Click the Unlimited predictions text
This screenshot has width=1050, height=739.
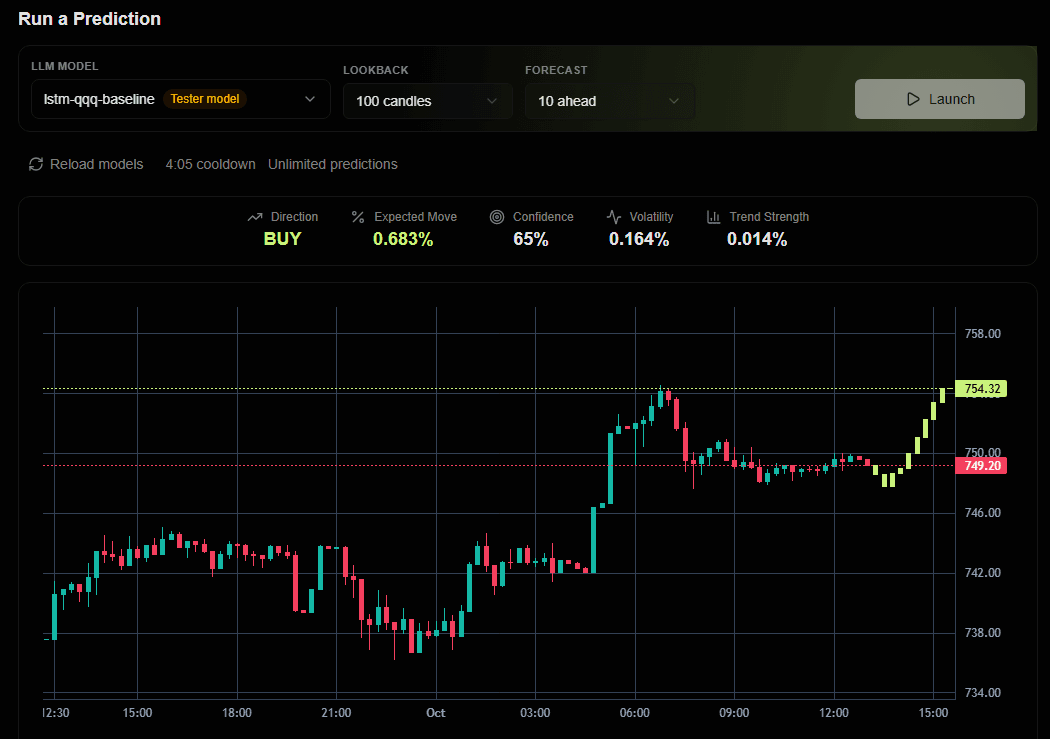tap(333, 164)
